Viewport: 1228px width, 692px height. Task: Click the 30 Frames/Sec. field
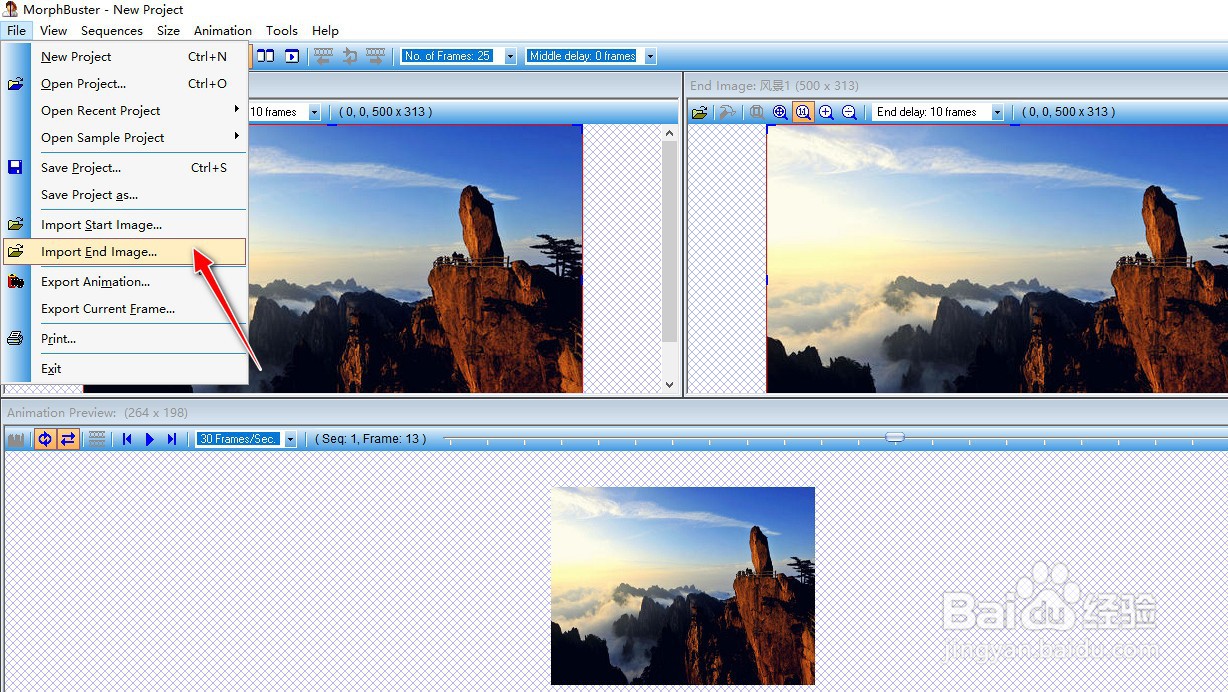[x=239, y=439]
